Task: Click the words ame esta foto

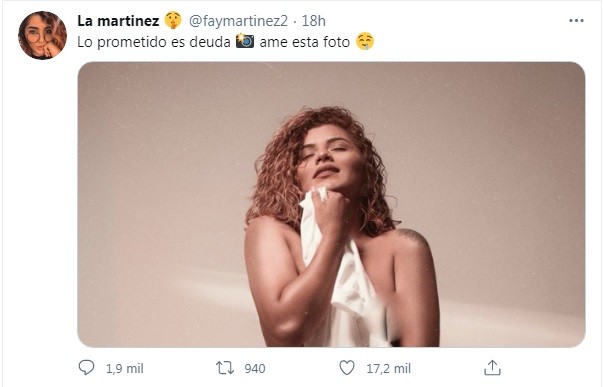Action: tap(304, 42)
